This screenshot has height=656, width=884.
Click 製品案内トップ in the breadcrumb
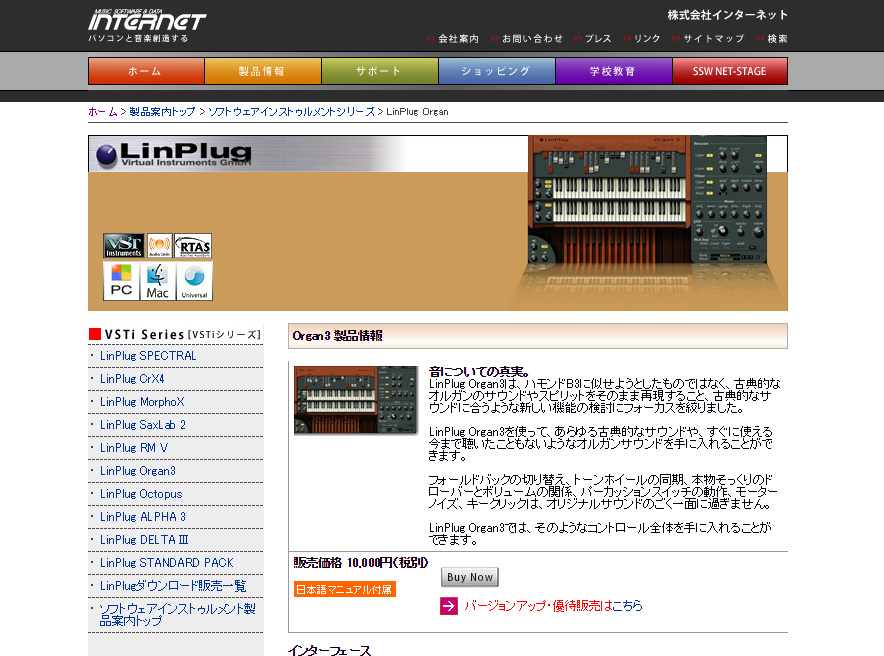[162, 112]
